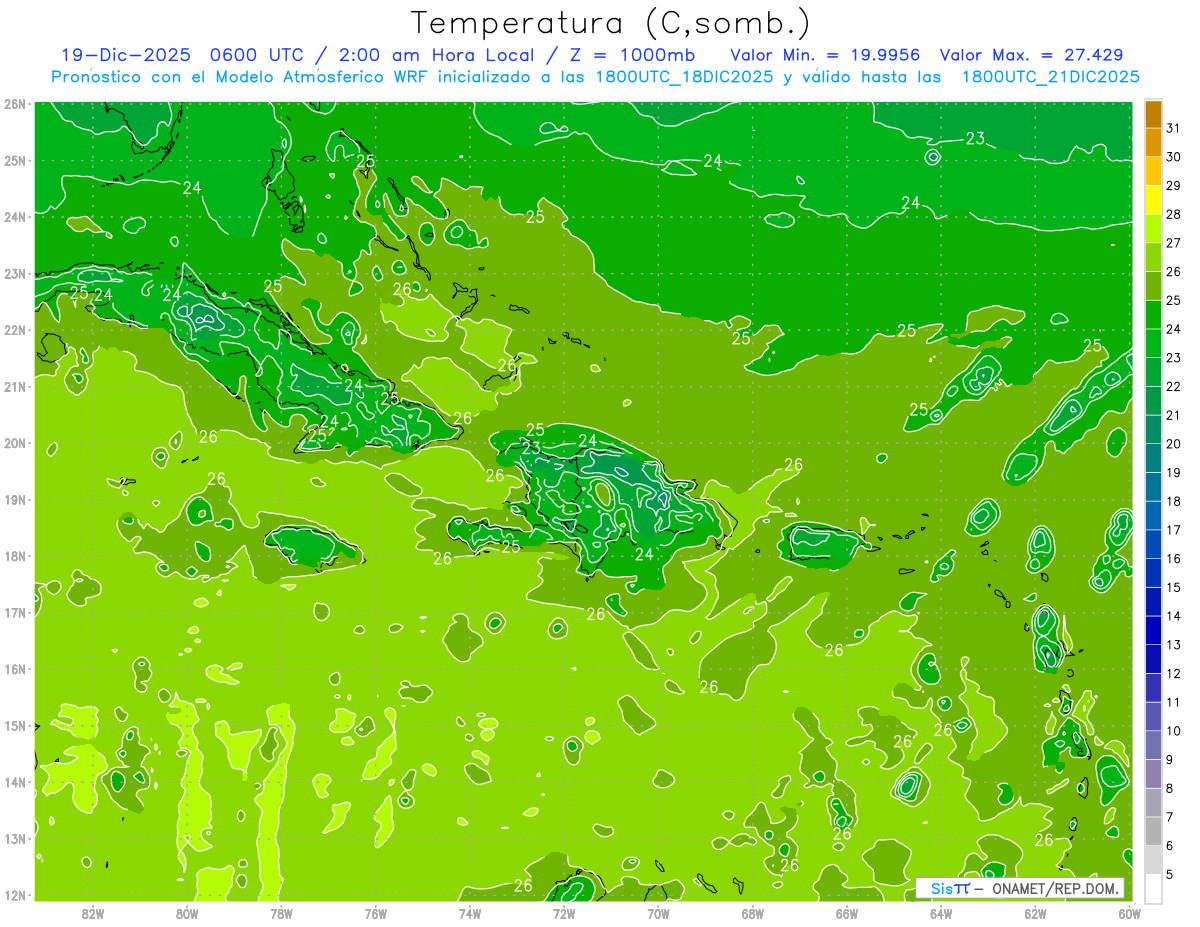The height and width of the screenshot is (927, 1200).
Task: Click the color legend label 28
Action: (1173, 214)
